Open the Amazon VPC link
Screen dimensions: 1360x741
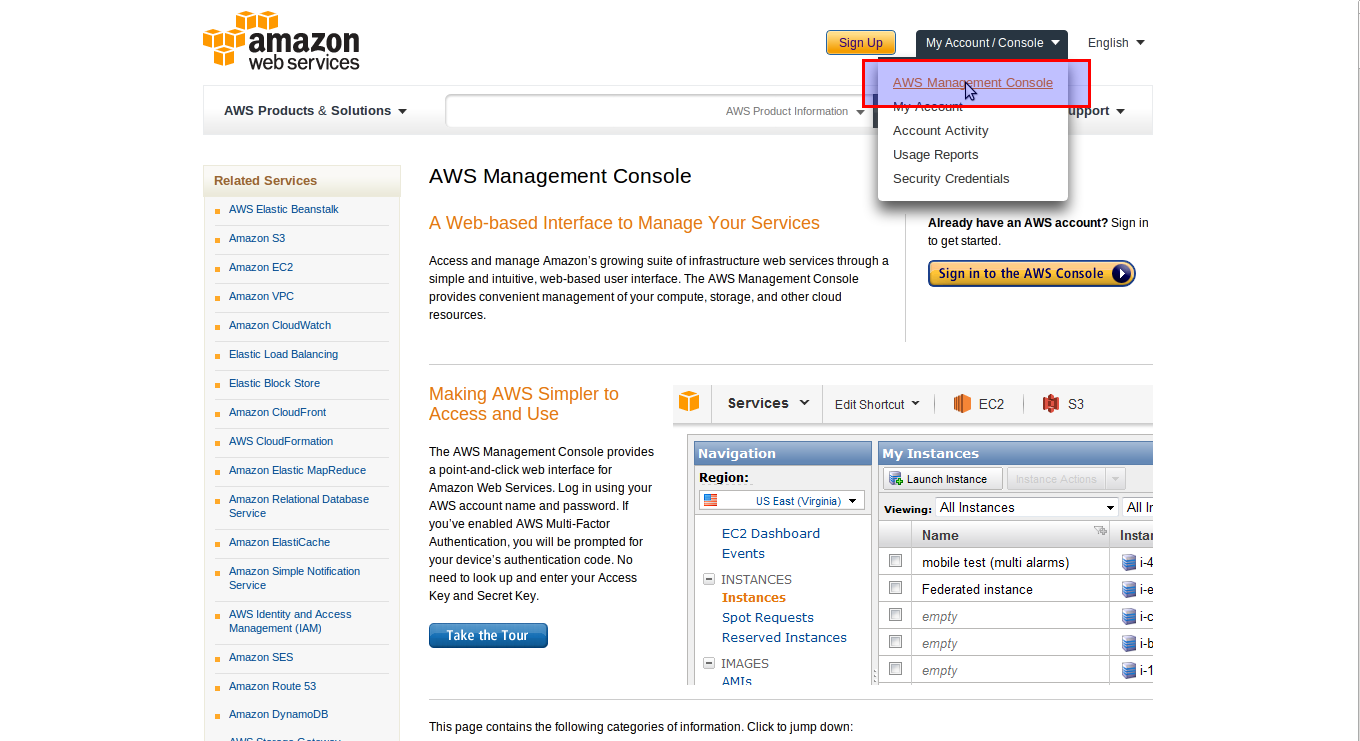[261, 296]
